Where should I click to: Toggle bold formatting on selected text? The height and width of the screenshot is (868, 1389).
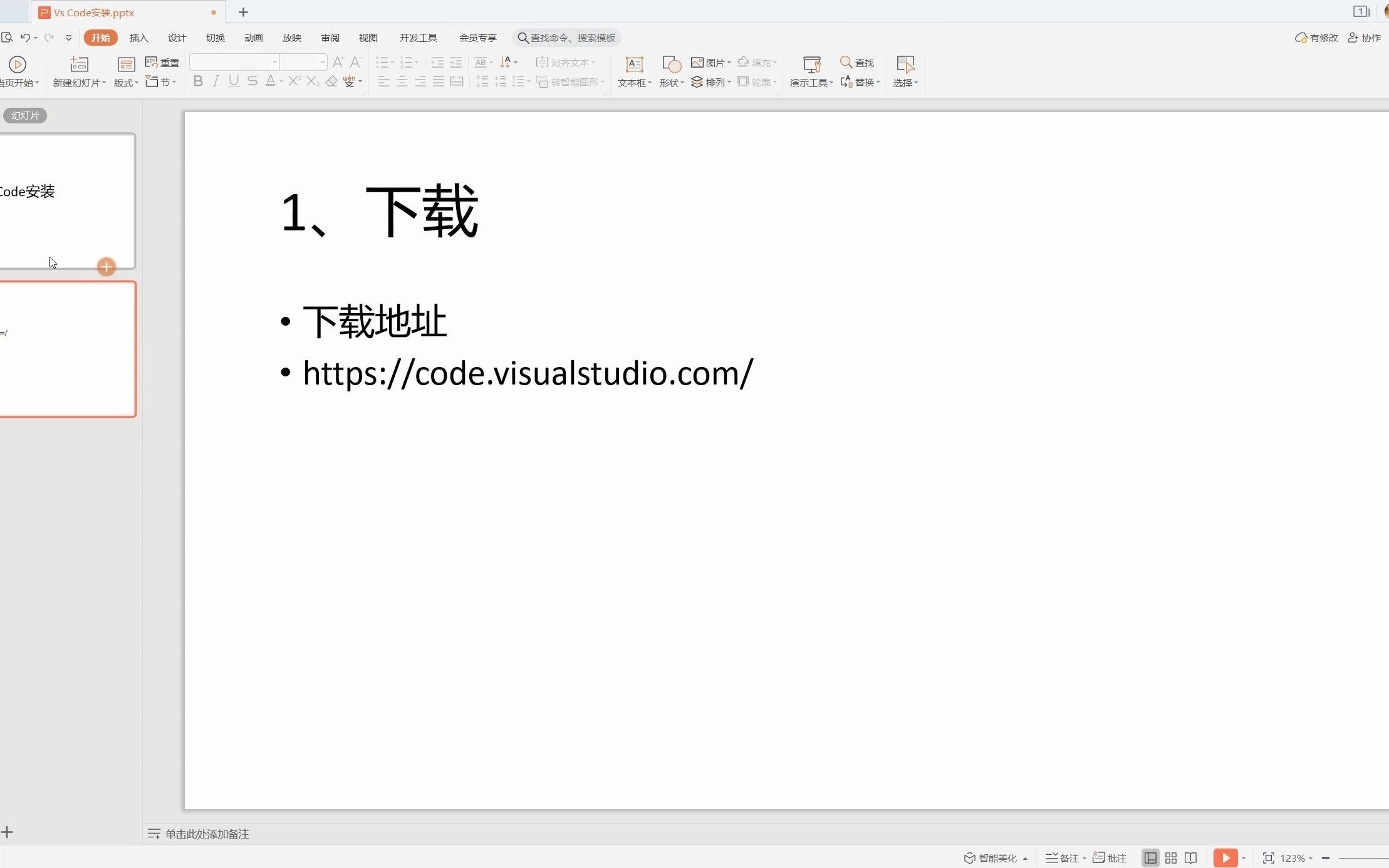click(197, 81)
